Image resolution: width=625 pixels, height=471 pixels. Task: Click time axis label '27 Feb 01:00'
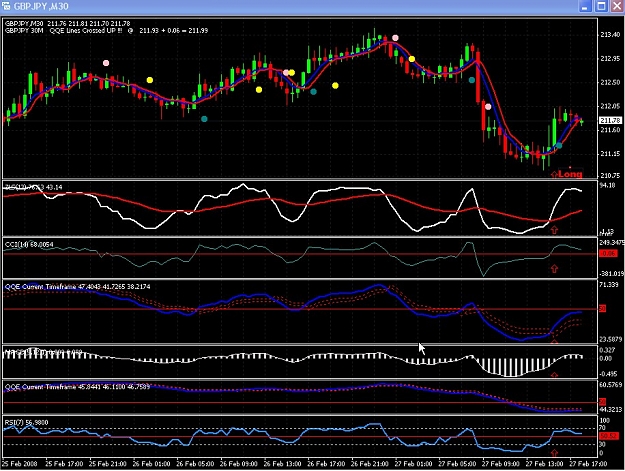pyautogui.click(x=413, y=464)
